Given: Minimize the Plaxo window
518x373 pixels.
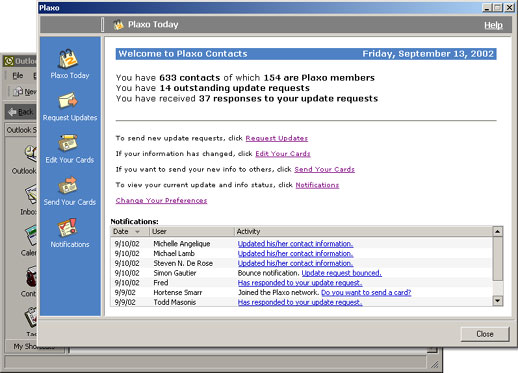Looking at the screenshot, I should click(487, 8).
